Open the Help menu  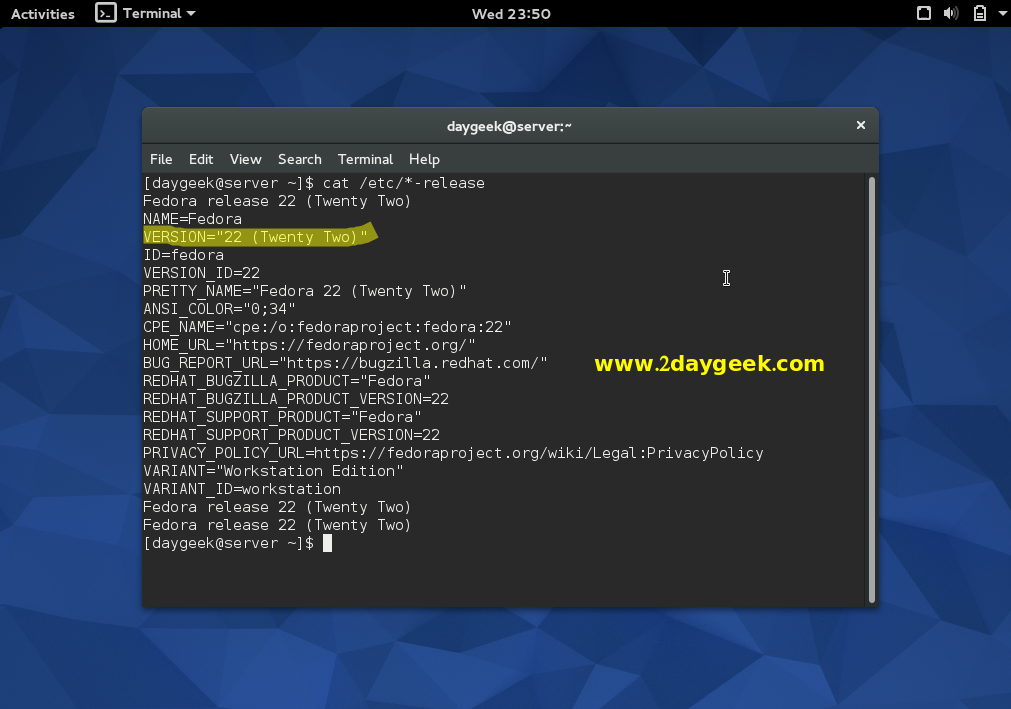pos(424,159)
